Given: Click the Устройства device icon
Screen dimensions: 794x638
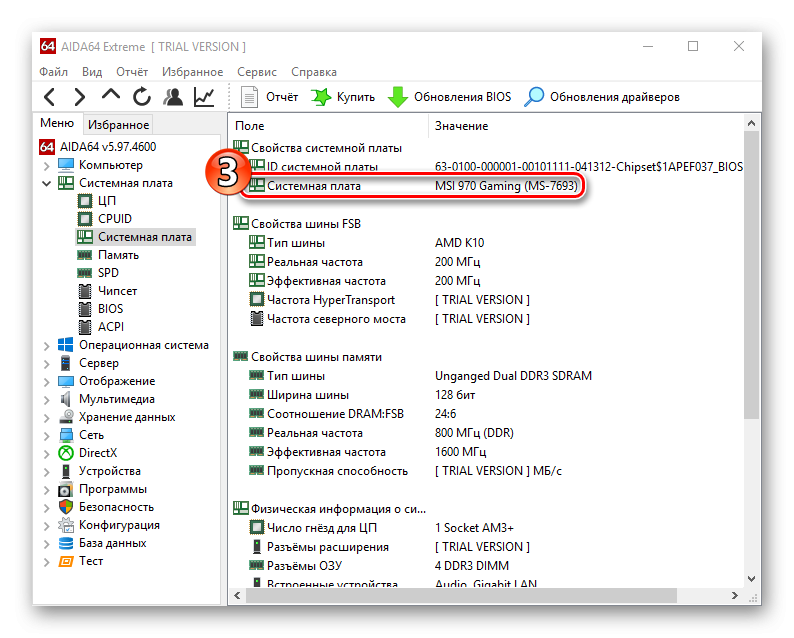Looking at the screenshot, I should point(65,471).
